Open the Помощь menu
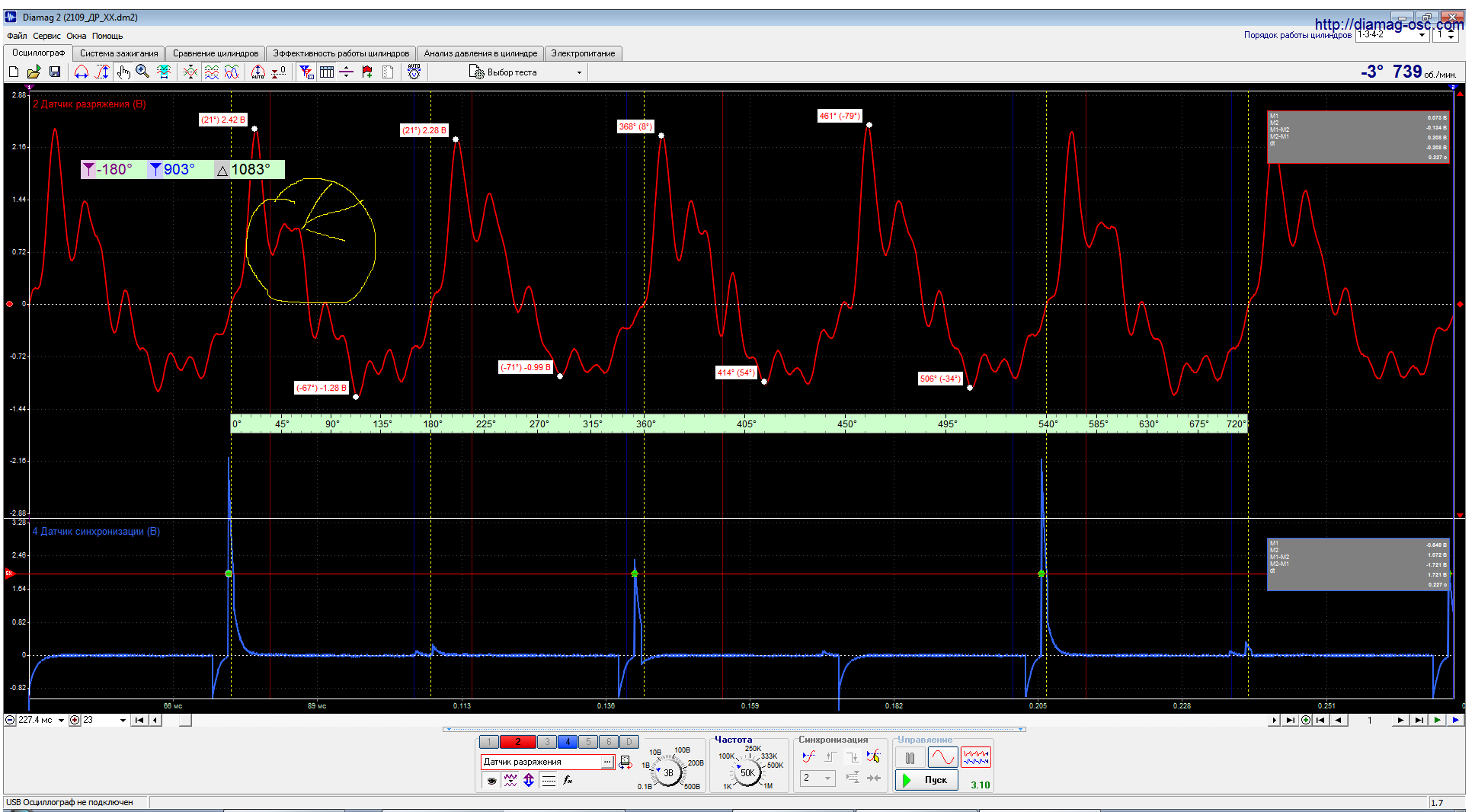 click(x=107, y=36)
